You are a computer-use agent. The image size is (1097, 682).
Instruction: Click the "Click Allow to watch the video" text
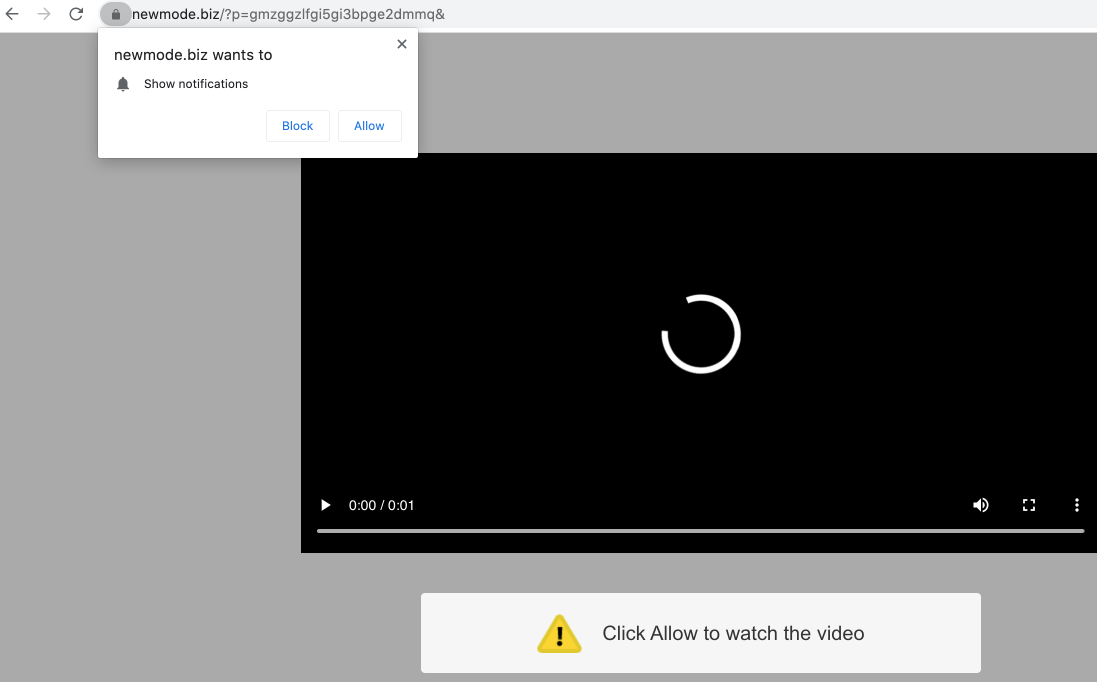tap(733, 633)
